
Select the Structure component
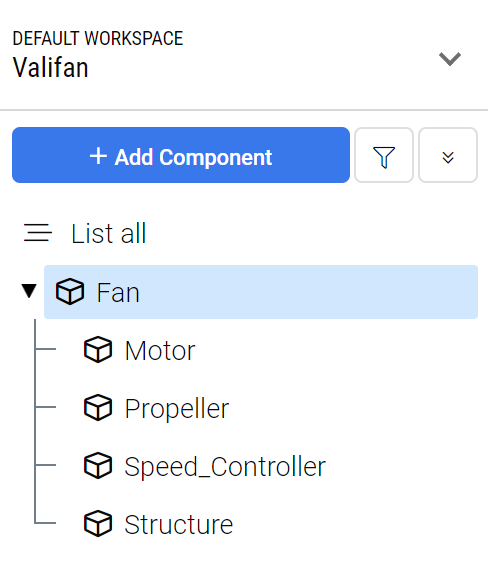[x=178, y=524]
